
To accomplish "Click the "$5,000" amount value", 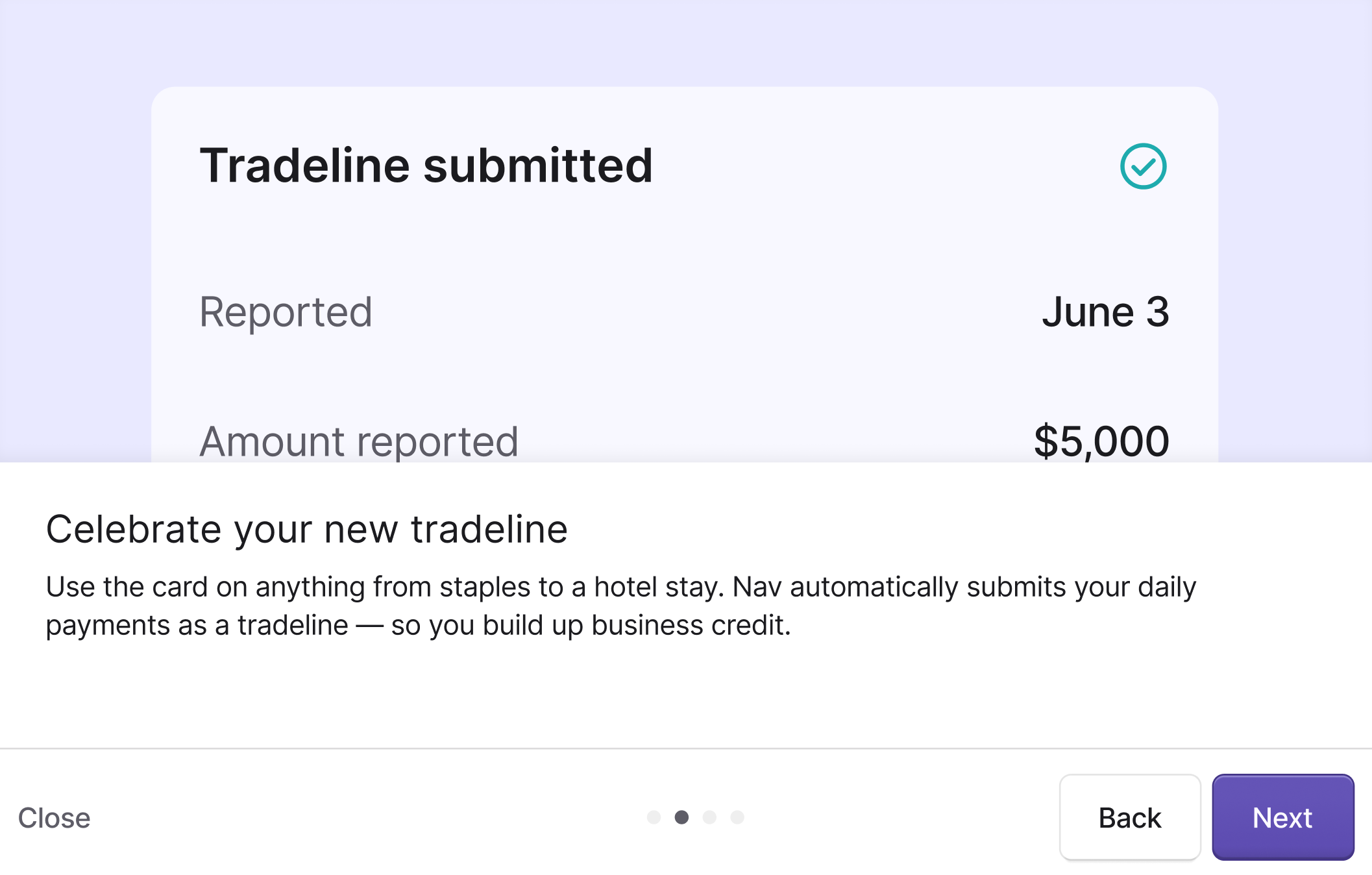I will [x=1101, y=441].
